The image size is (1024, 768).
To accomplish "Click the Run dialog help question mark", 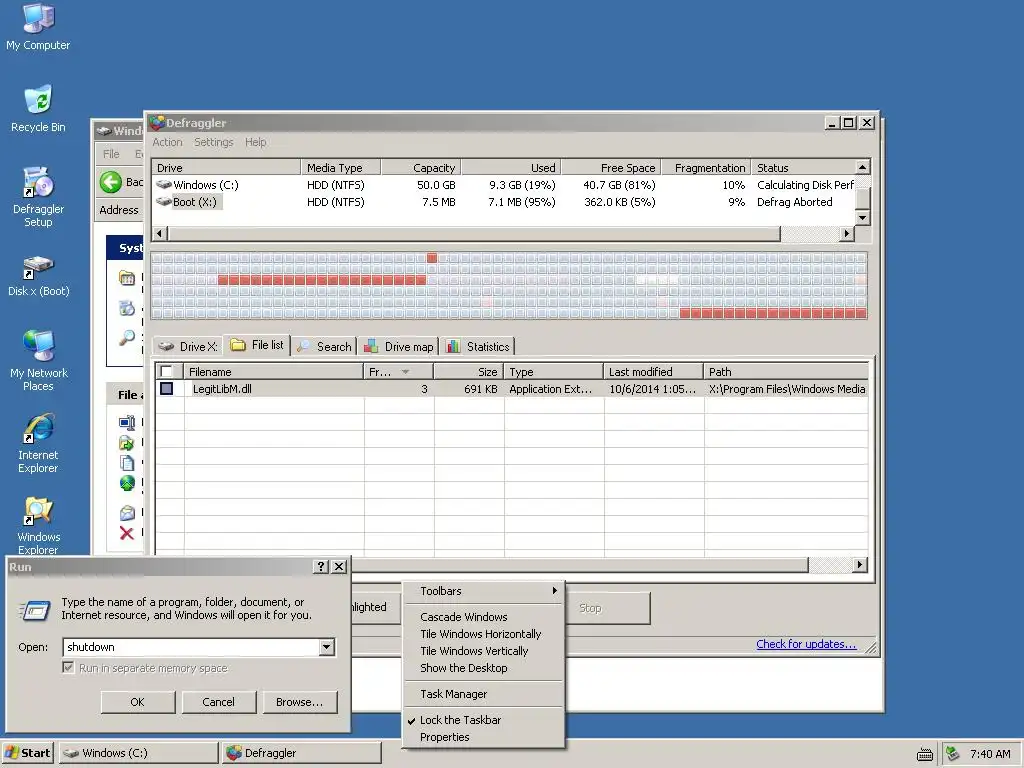I will click(321, 566).
